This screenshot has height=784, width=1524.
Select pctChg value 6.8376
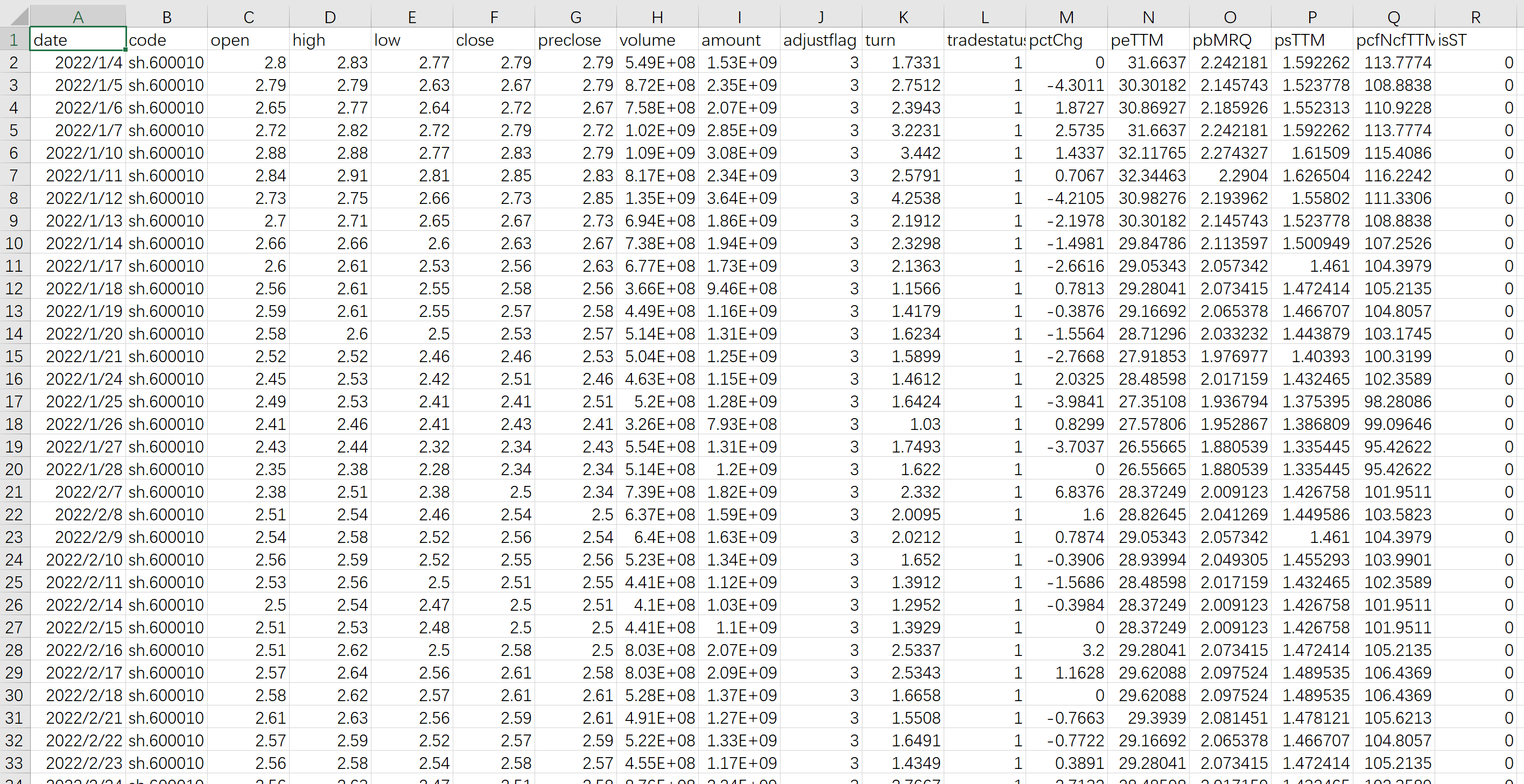1066,492
